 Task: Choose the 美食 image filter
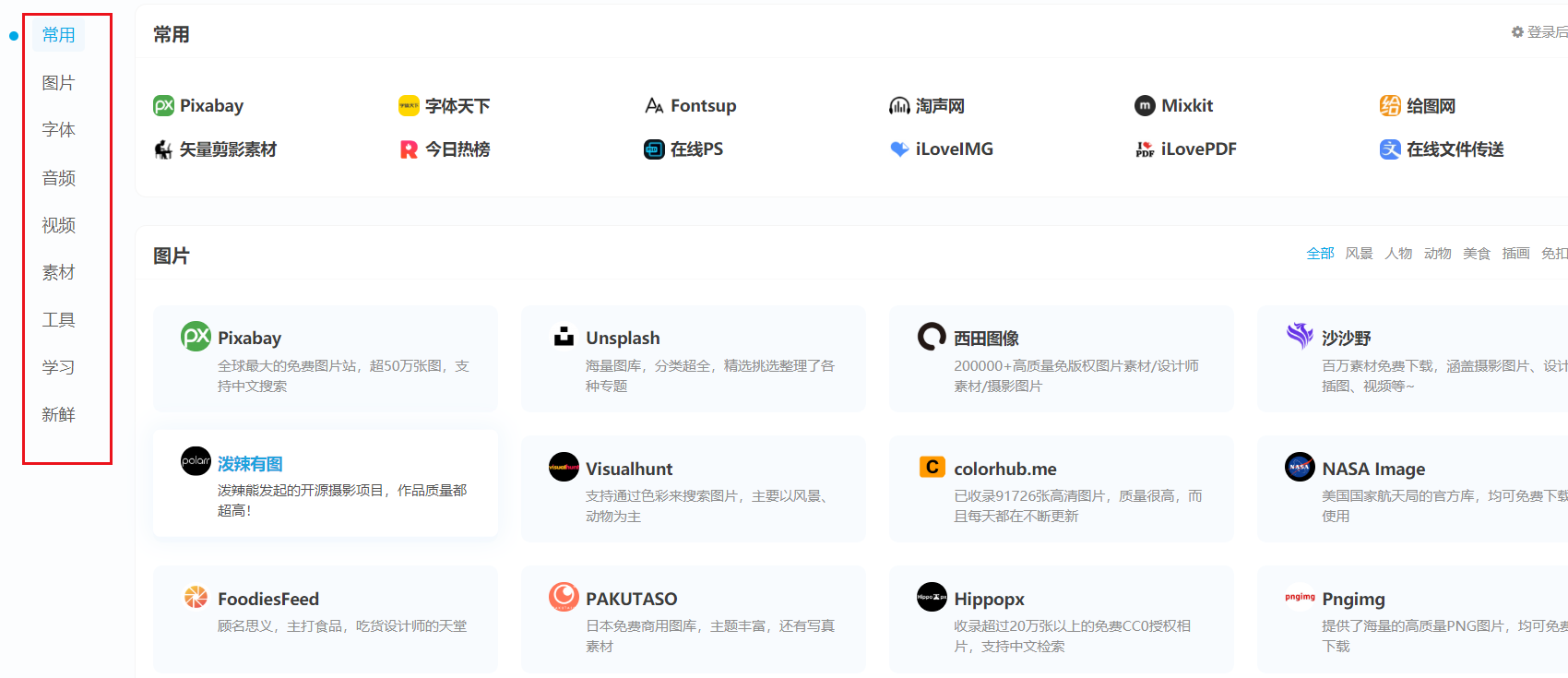coord(1477,254)
